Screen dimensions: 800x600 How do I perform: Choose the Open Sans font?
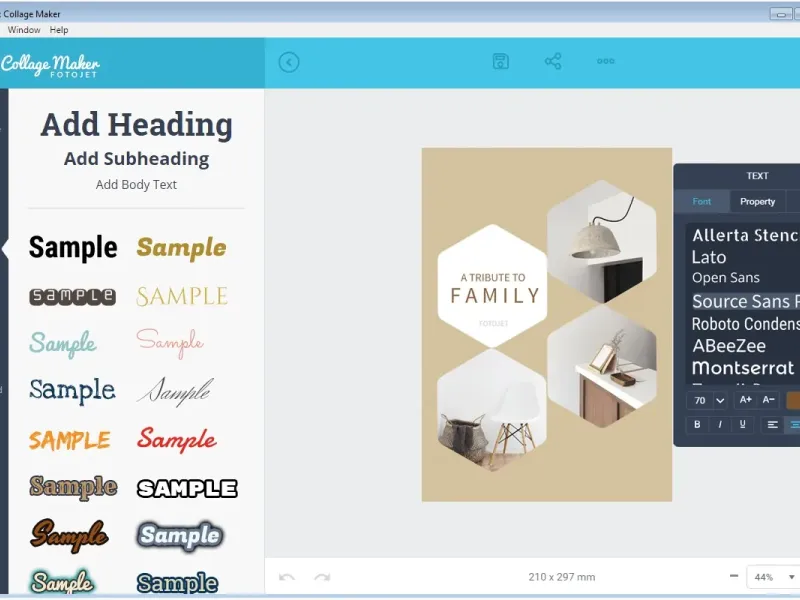(726, 278)
